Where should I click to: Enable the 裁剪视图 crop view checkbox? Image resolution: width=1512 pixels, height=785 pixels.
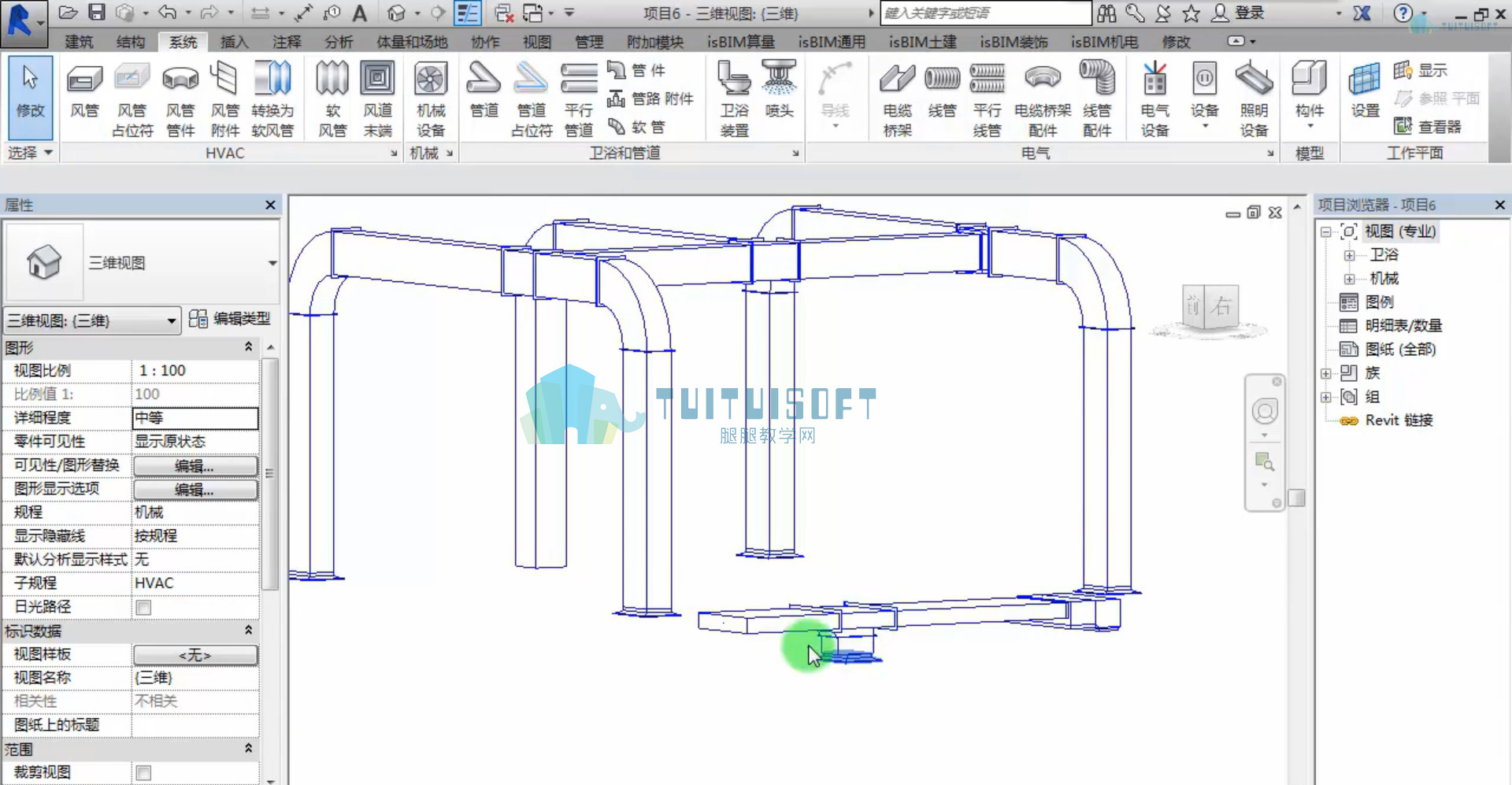coord(143,772)
